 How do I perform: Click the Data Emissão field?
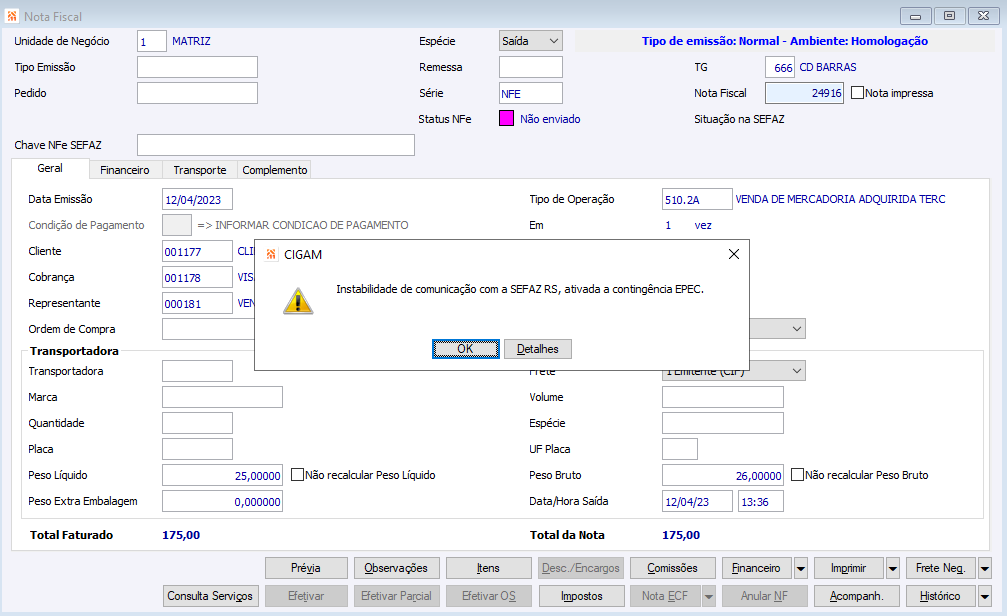point(197,199)
